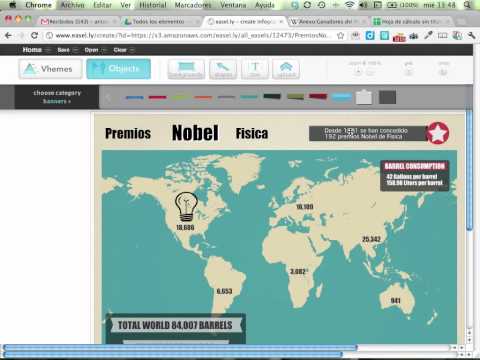
Task: Expand the Save menu
Action: [x=67, y=50]
